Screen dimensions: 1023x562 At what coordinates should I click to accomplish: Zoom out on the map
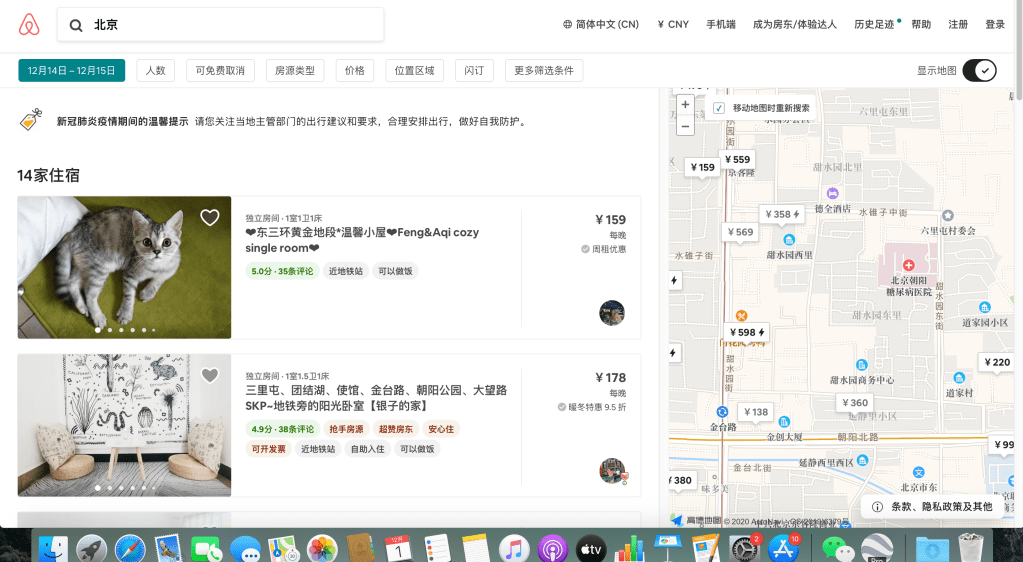click(x=685, y=126)
